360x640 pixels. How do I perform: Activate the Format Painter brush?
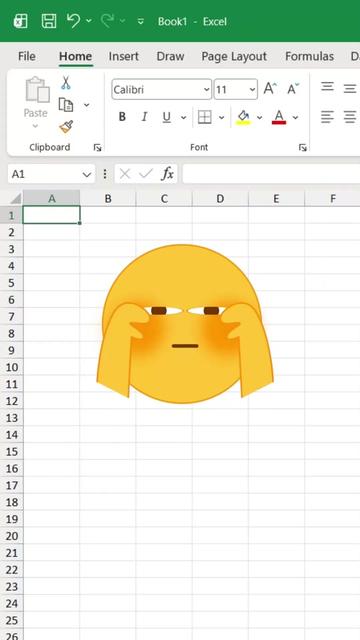coord(66,127)
